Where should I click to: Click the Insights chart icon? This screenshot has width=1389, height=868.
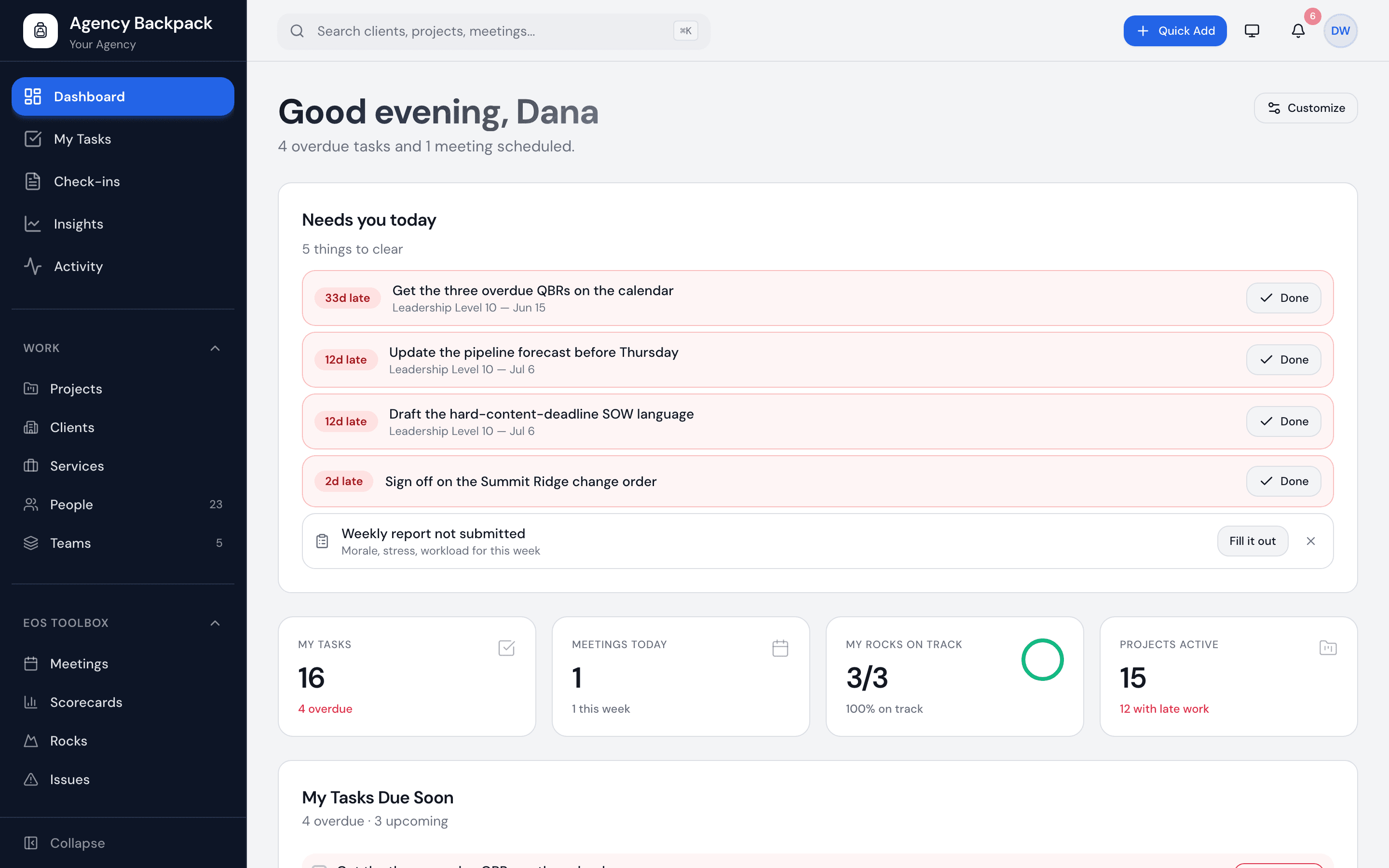33,224
